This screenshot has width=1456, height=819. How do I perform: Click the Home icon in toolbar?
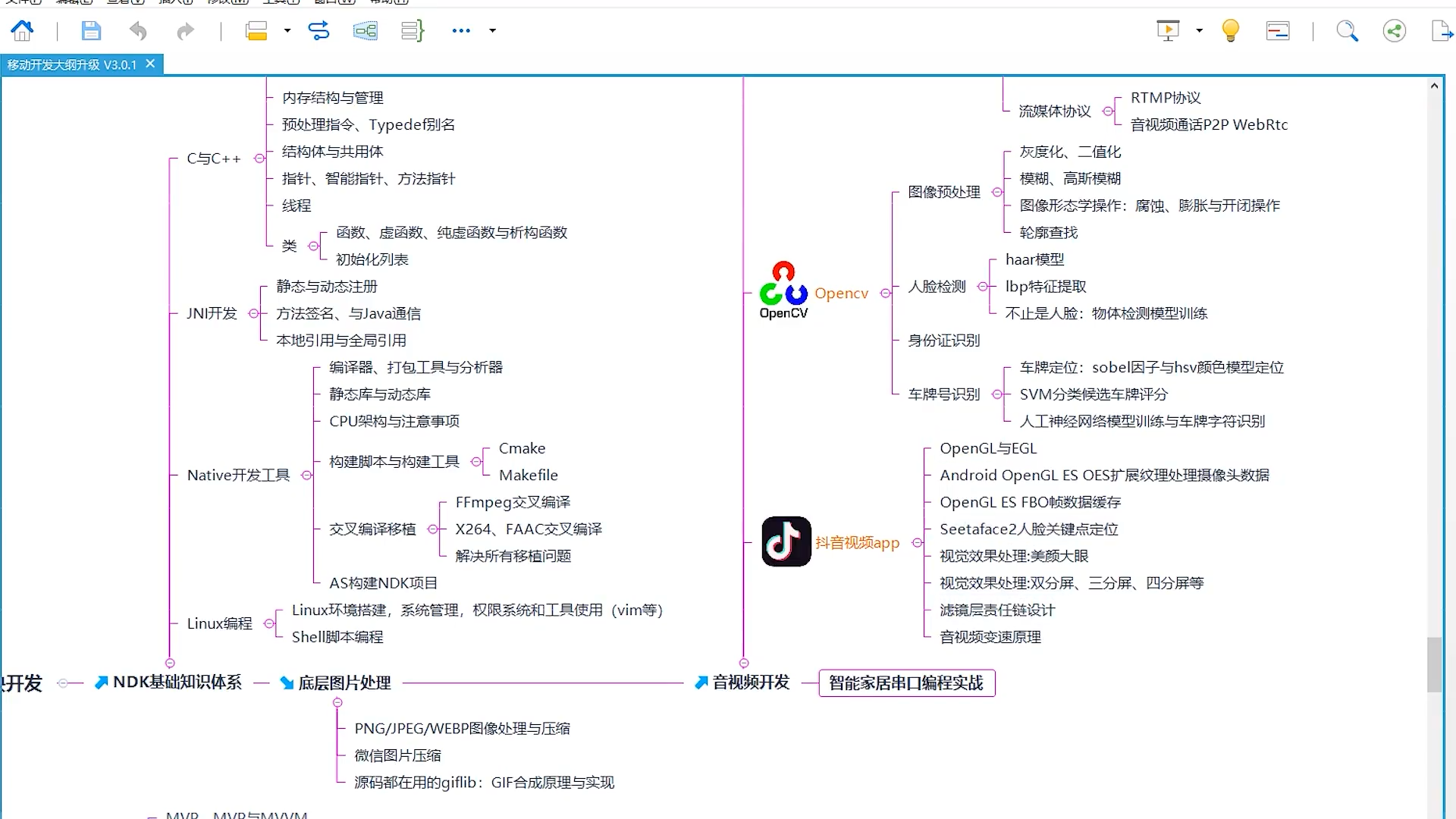(22, 30)
